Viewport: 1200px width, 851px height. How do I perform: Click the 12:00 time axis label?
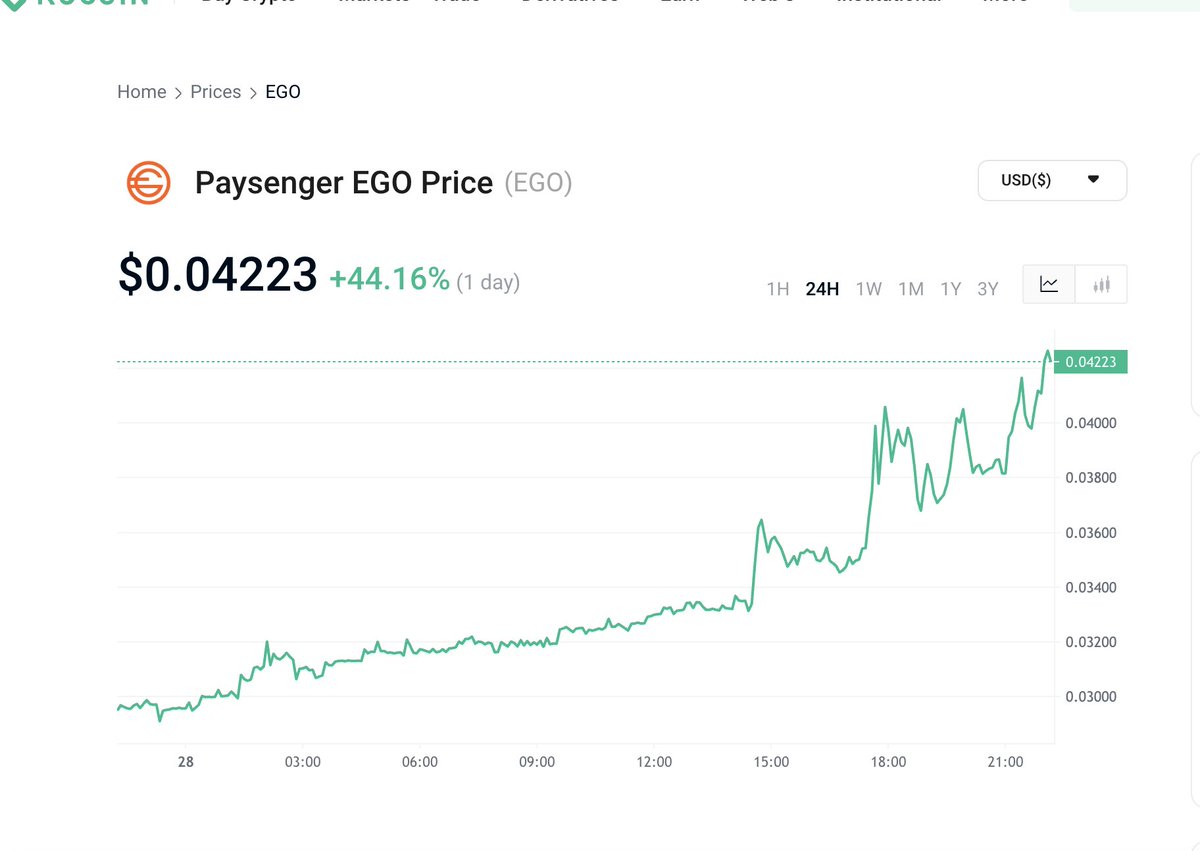click(654, 762)
